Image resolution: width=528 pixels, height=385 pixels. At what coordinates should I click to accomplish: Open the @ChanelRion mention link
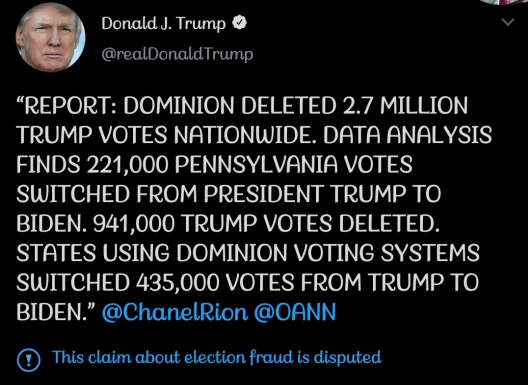pyautogui.click(x=175, y=312)
